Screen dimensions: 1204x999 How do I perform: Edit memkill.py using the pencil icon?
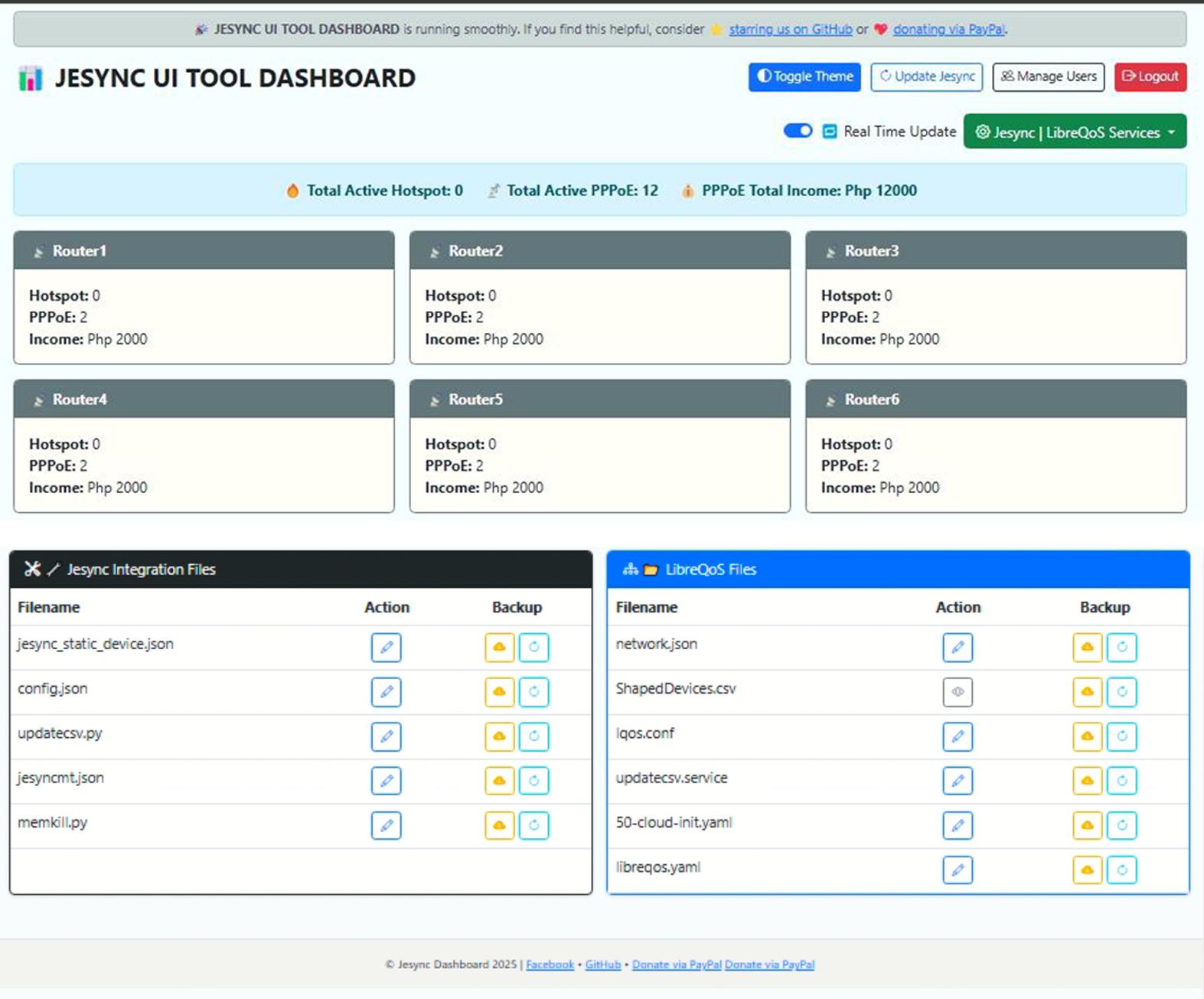[387, 825]
